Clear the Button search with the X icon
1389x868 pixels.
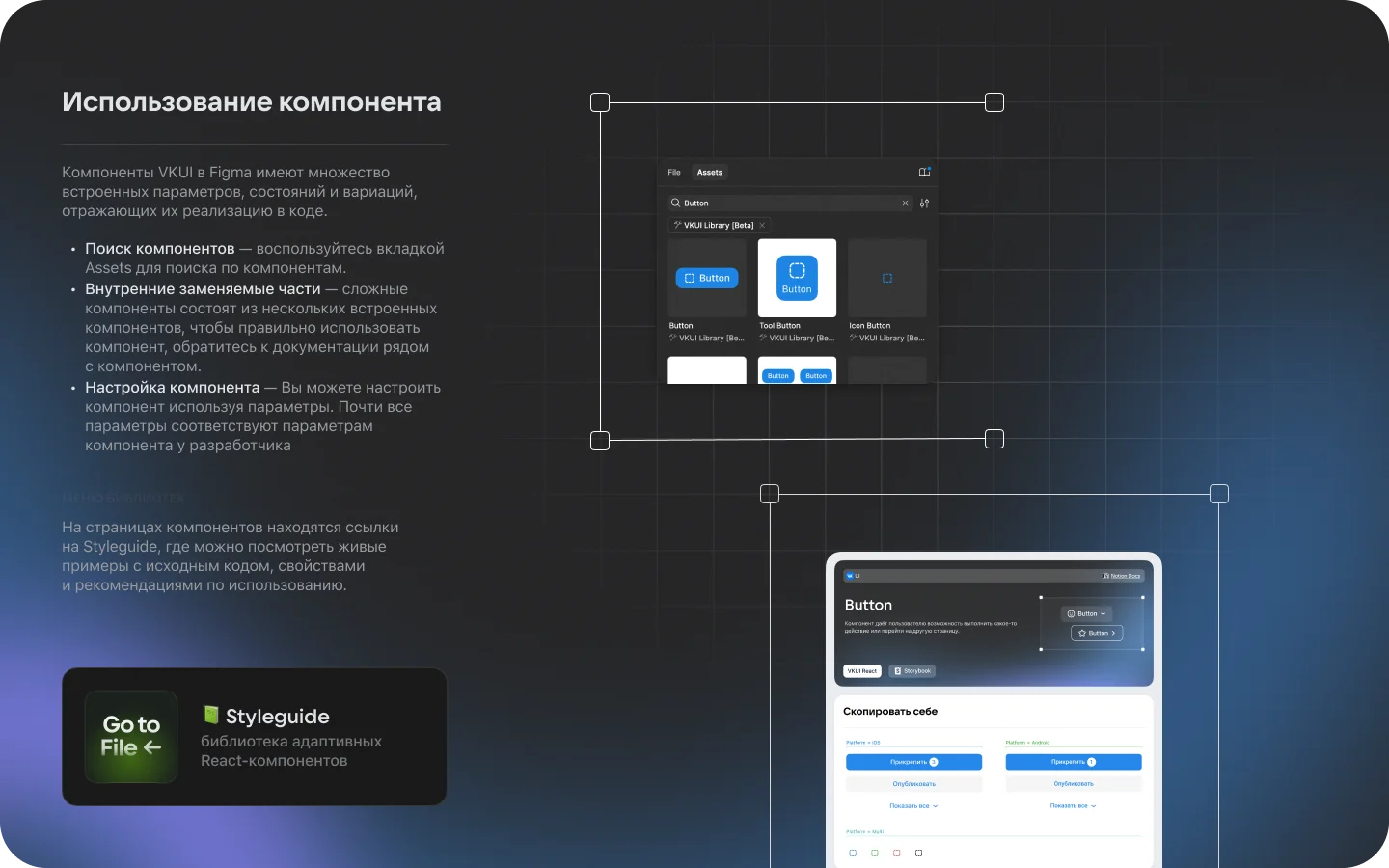click(905, 203)
